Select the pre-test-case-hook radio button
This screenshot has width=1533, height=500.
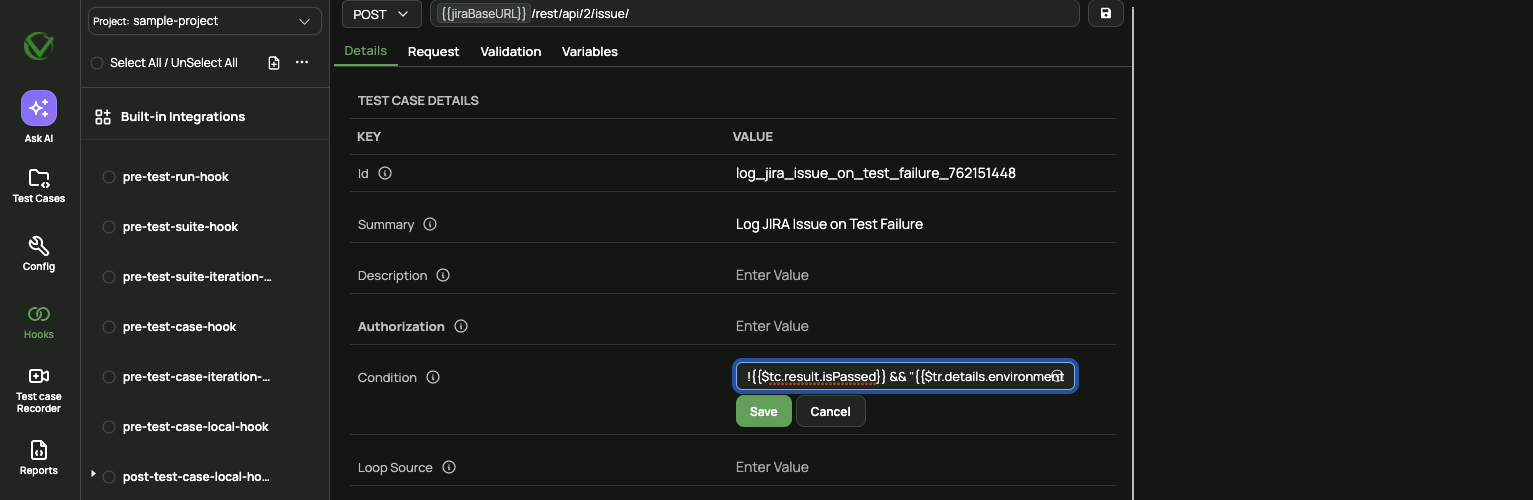click(109, 327)
